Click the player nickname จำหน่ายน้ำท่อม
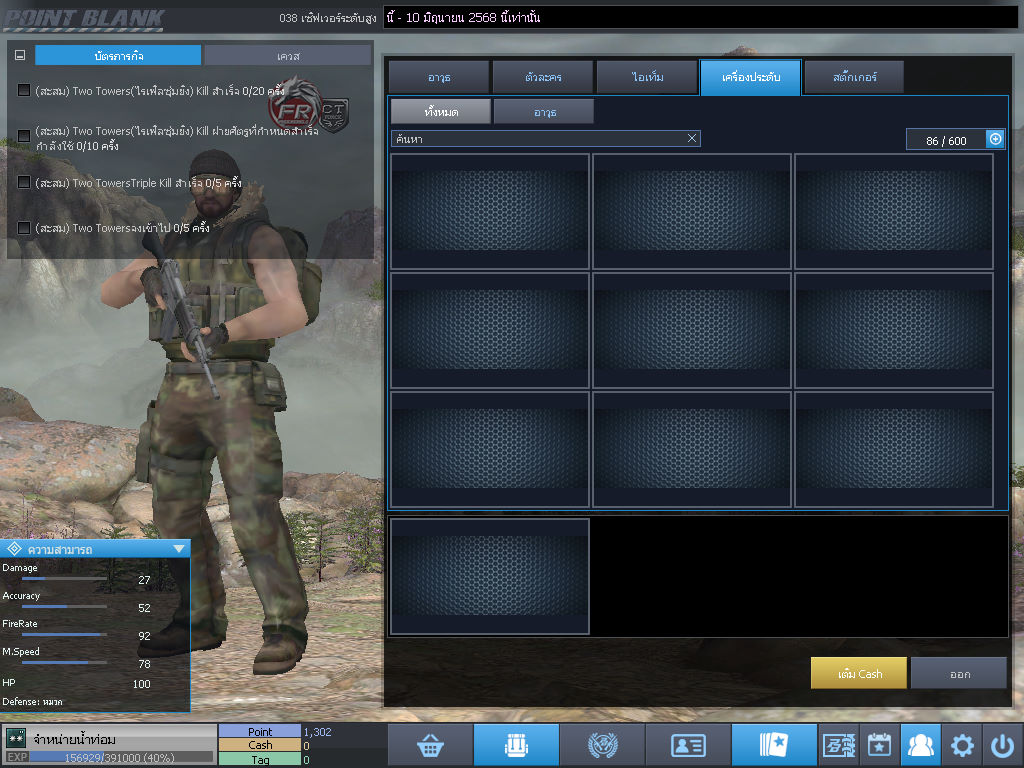This screenshot has height=768, width=1024. click(x=74, y=739)
